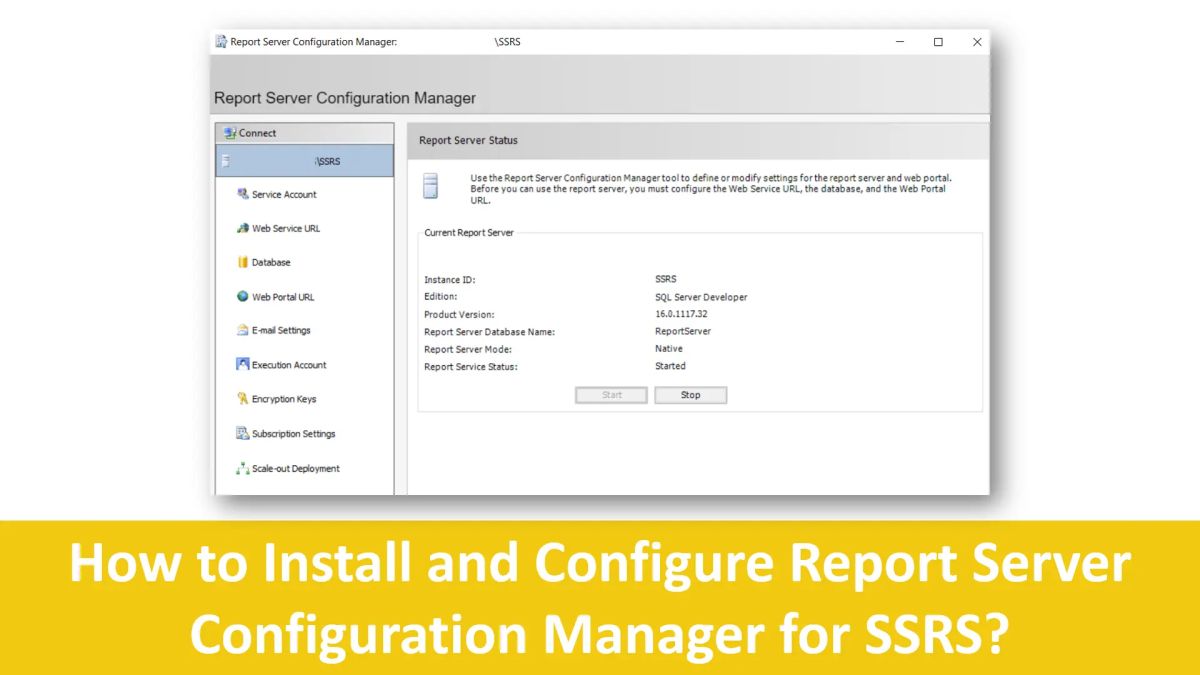The image size is (1200, 675).
Task: Select the Scale-out Deployment network icon
Action: (x=241, y=467)
